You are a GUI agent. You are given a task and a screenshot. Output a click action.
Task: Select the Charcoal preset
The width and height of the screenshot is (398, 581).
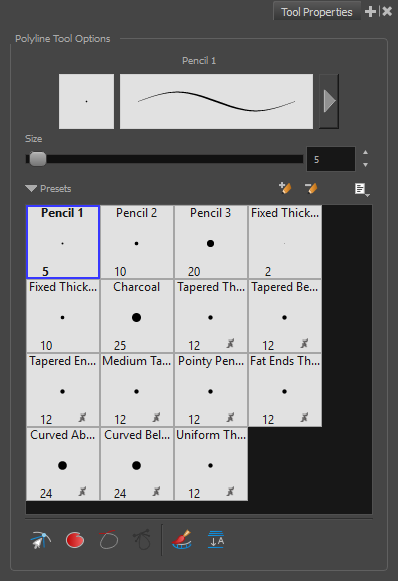[x=137, y=316]
